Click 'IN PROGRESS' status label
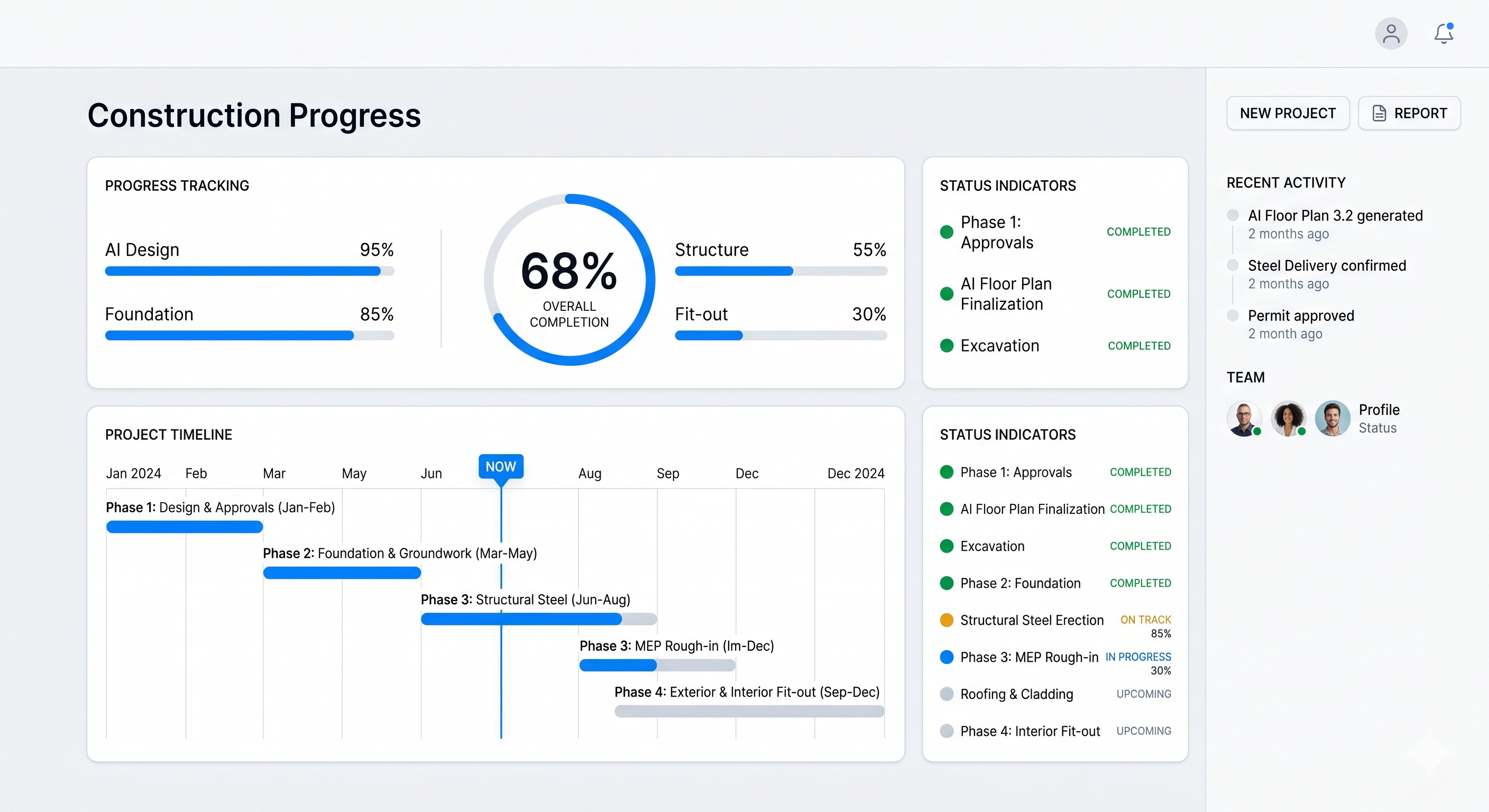The height and width of the screenshot is (812, 1489). point(1138,657)
